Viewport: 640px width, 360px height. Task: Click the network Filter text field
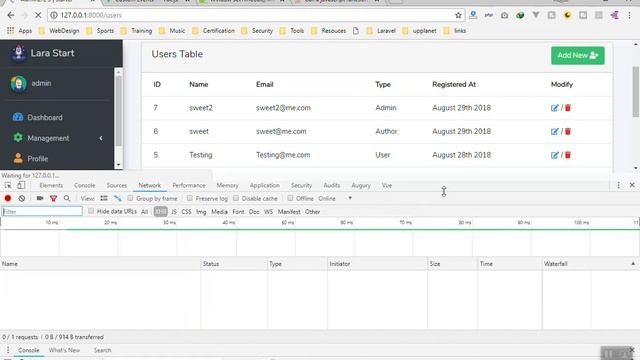[x=42, y=211]
